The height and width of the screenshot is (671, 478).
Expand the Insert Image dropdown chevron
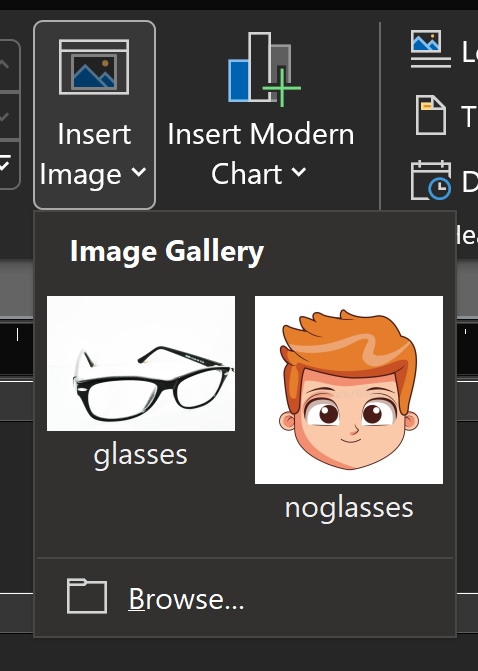pyautogui.click(x=139, y=172)
